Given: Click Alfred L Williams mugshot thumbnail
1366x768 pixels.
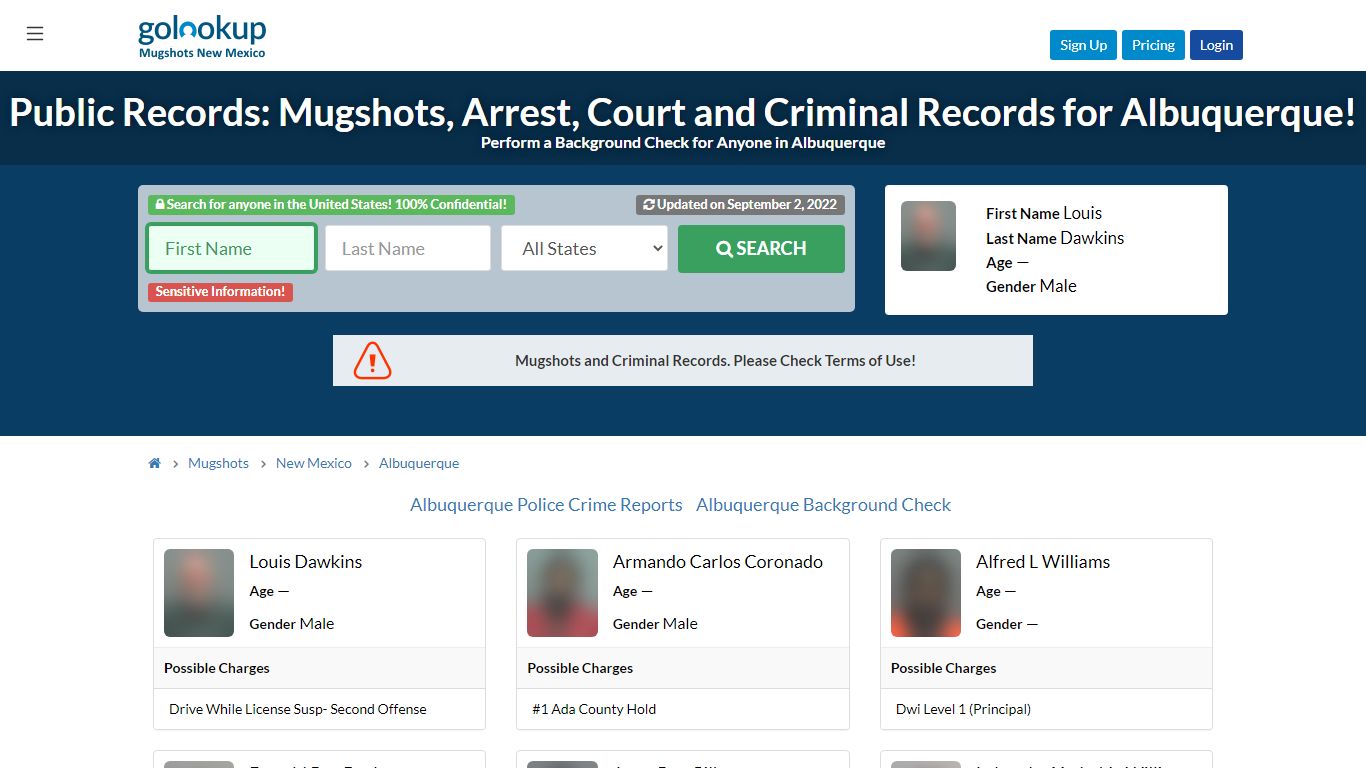Looking at the screenshot, I should [926, 593].
